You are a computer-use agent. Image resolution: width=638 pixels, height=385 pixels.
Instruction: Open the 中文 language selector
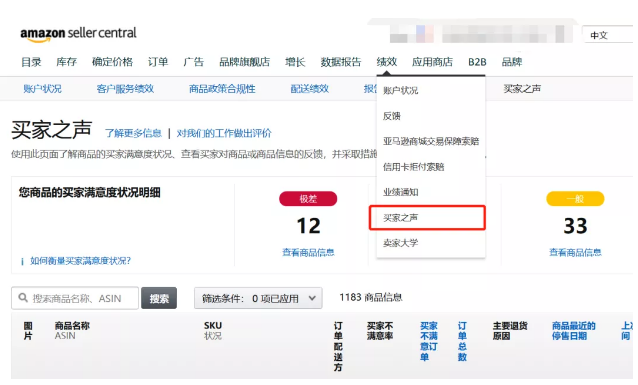[x=607, y=35]
